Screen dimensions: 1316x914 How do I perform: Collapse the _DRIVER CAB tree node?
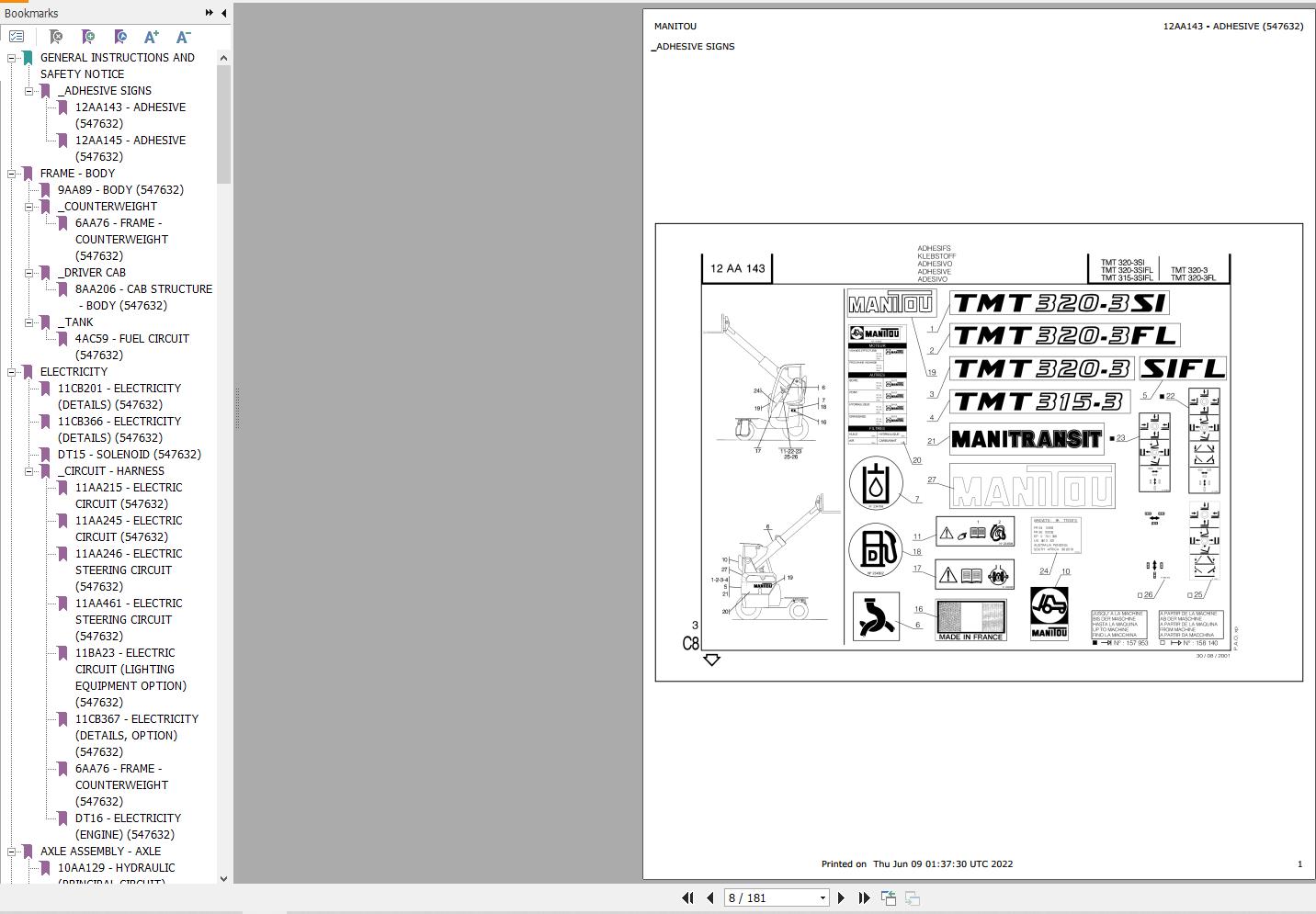click(x=29, y=273)
